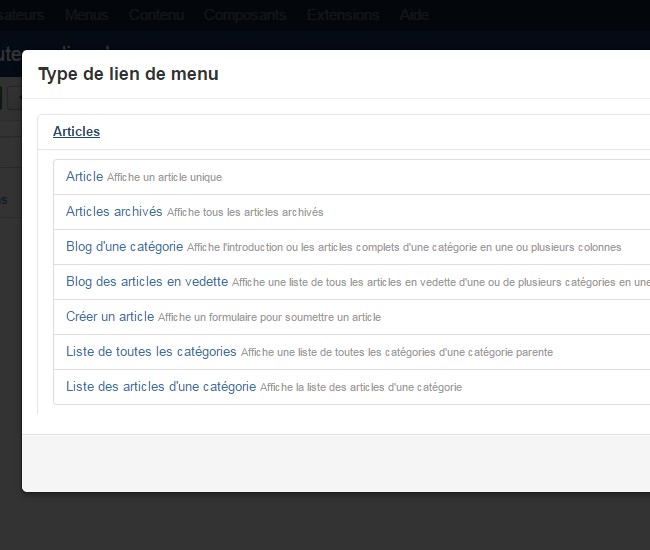Choose Articles archivés menu type
The width and height of the screenshot is (650, 550).
click(x=114, y=211)
